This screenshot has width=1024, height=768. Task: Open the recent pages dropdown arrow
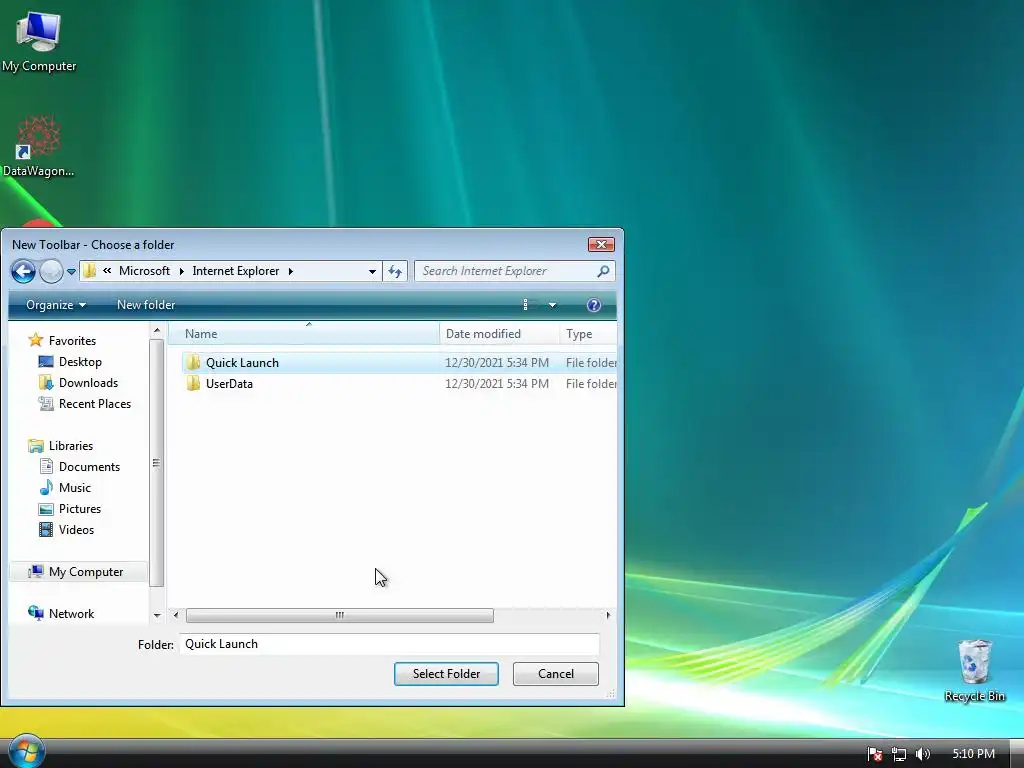click(x=71, y=272)
